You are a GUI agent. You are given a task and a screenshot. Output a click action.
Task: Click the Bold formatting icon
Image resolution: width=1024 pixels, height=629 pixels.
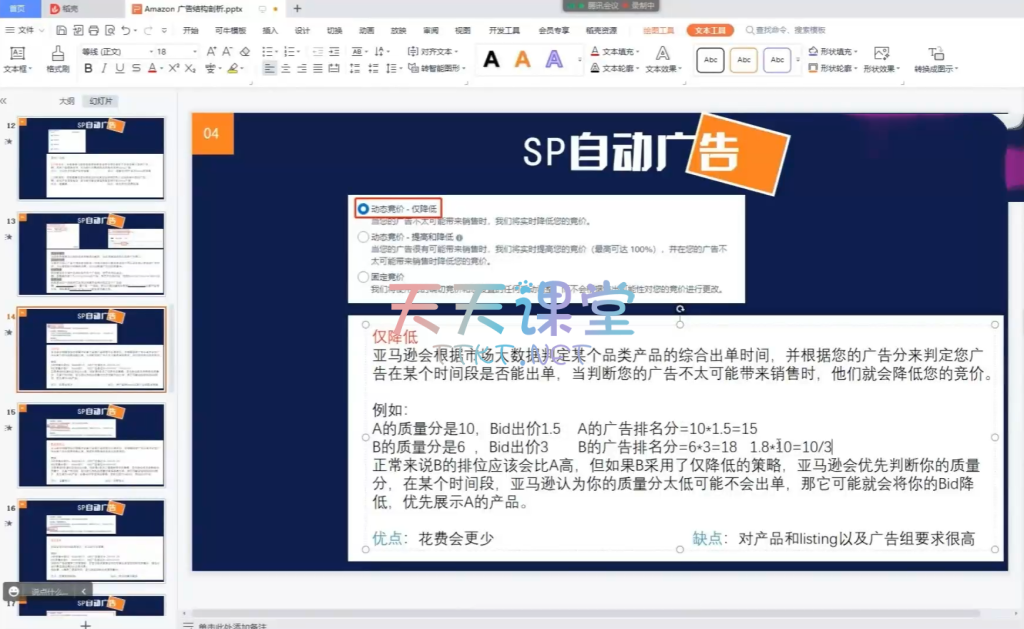pos(88,69)
